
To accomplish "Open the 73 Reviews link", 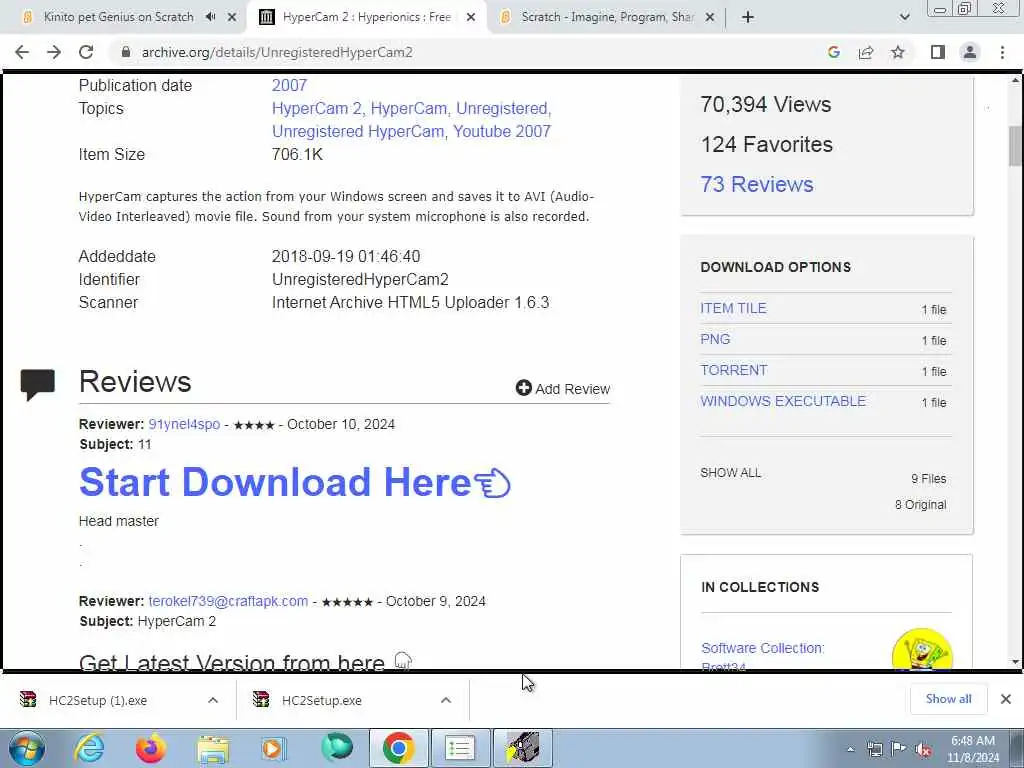I will [757, 184].
